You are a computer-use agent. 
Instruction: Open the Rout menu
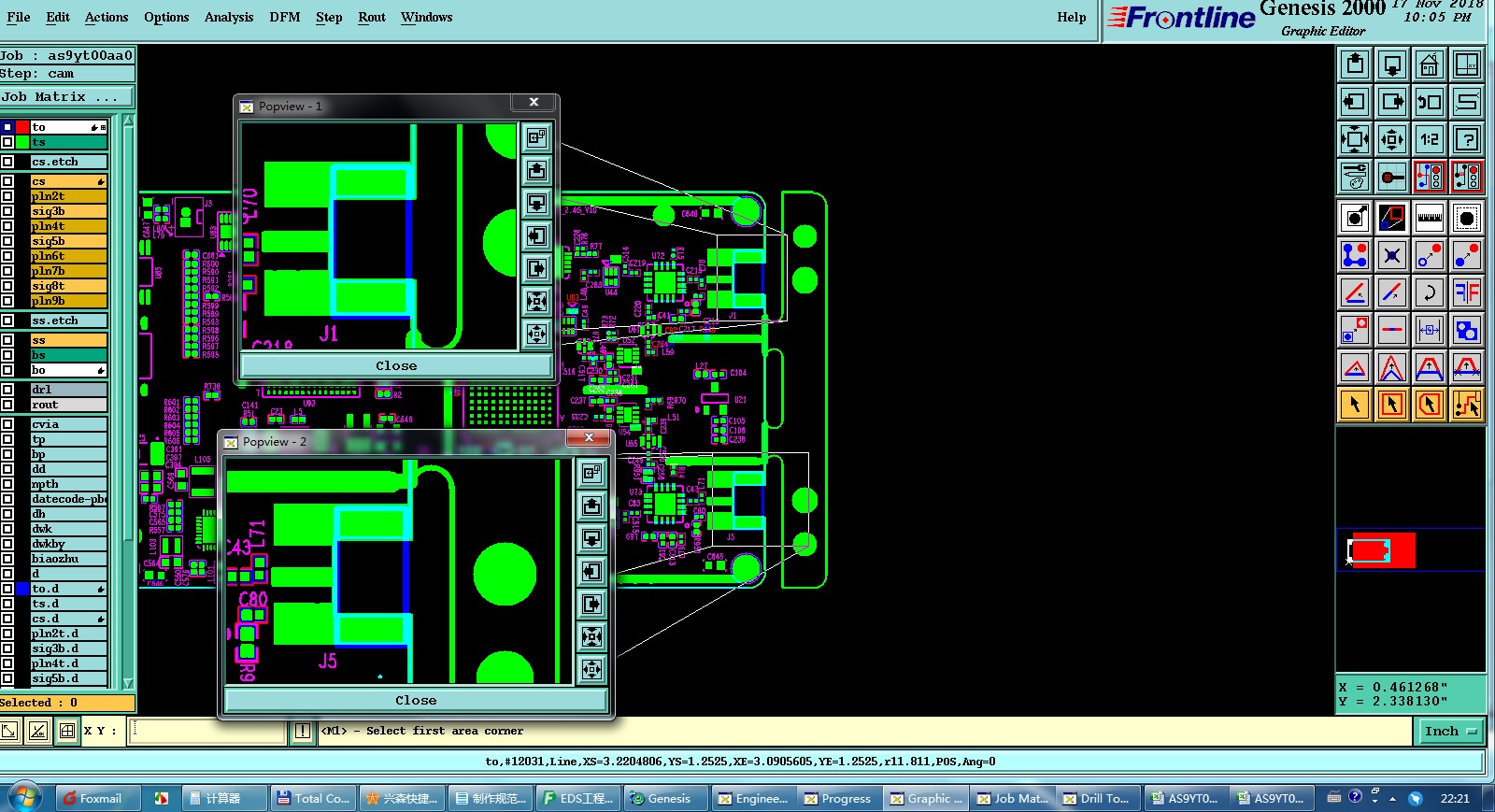pos(372,17)
